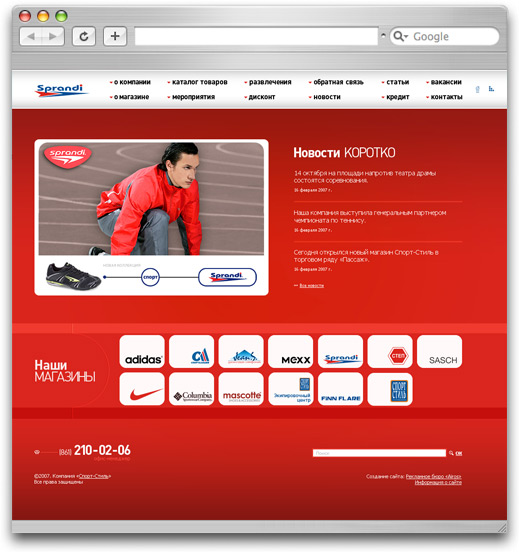Open the "каталог товаров" menu item
The image size is (519, 553).
click(x=200, y=82)
